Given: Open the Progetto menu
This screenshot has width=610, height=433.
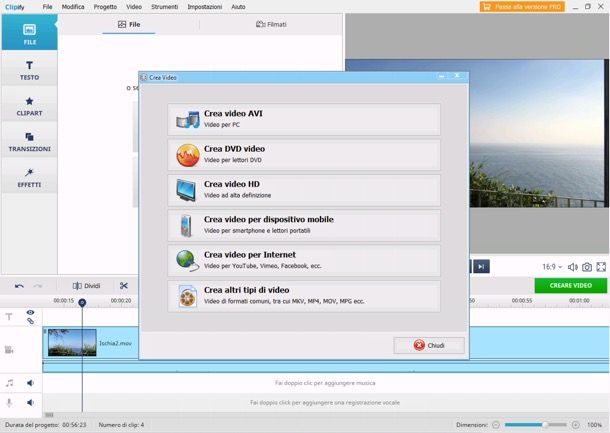Looking at the screenshot, I should tap(105, 7).
